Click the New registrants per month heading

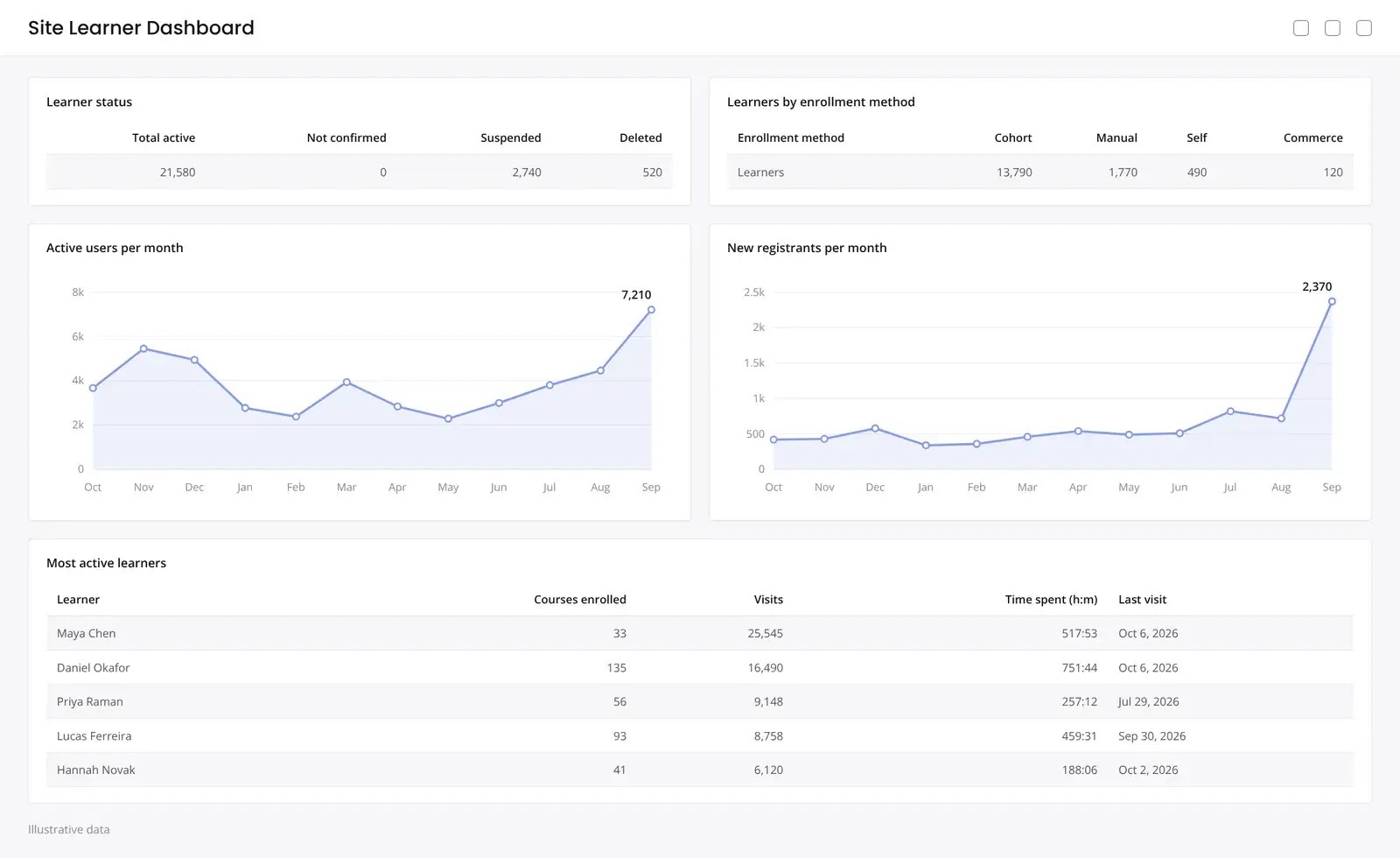pyautogui.click(x=807, y=248)
